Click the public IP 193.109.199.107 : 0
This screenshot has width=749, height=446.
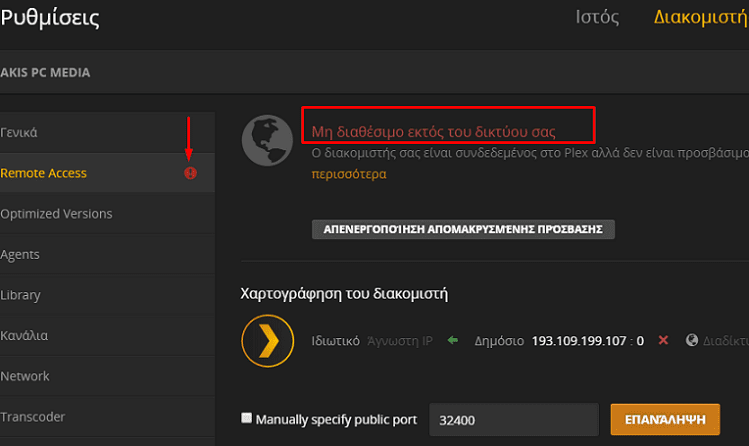point(588,341)
